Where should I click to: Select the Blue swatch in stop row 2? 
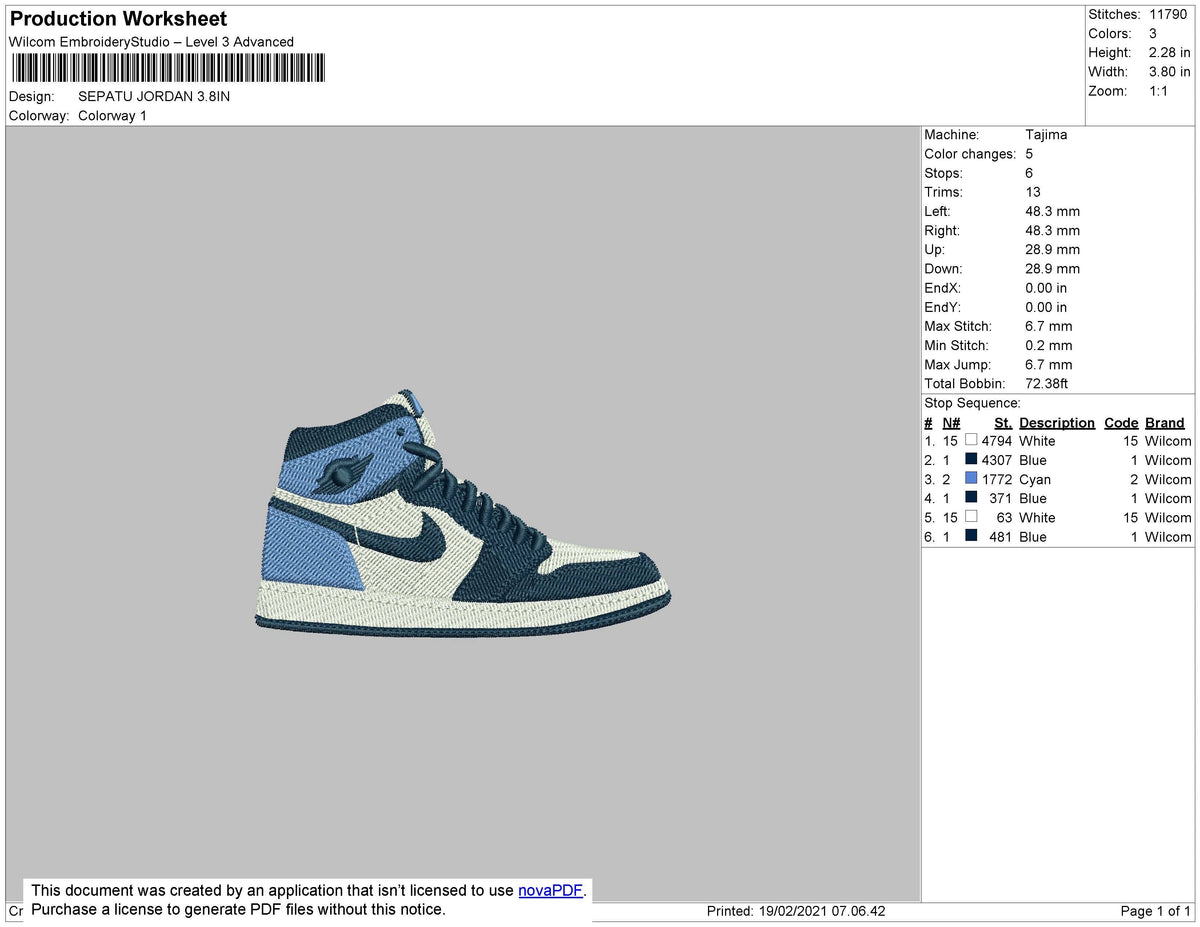(x=971, y=459)
